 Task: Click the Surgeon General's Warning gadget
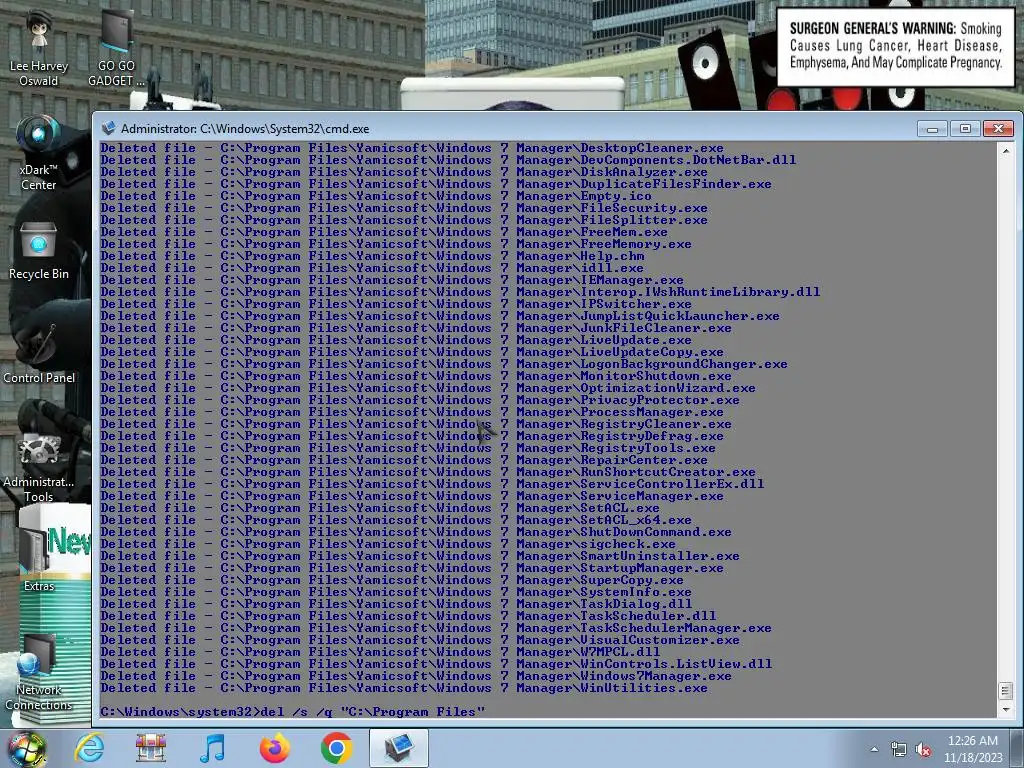point(895,47)
